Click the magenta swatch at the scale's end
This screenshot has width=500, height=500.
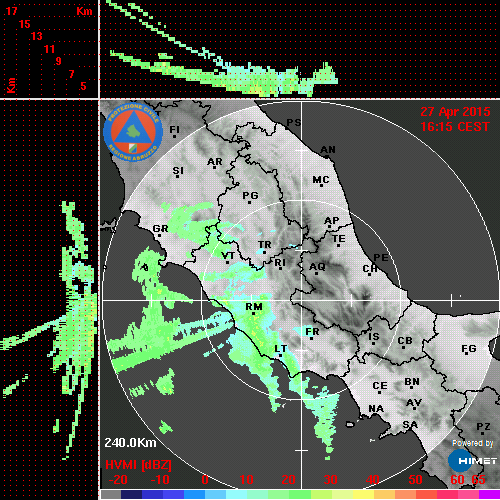(489, 494)
